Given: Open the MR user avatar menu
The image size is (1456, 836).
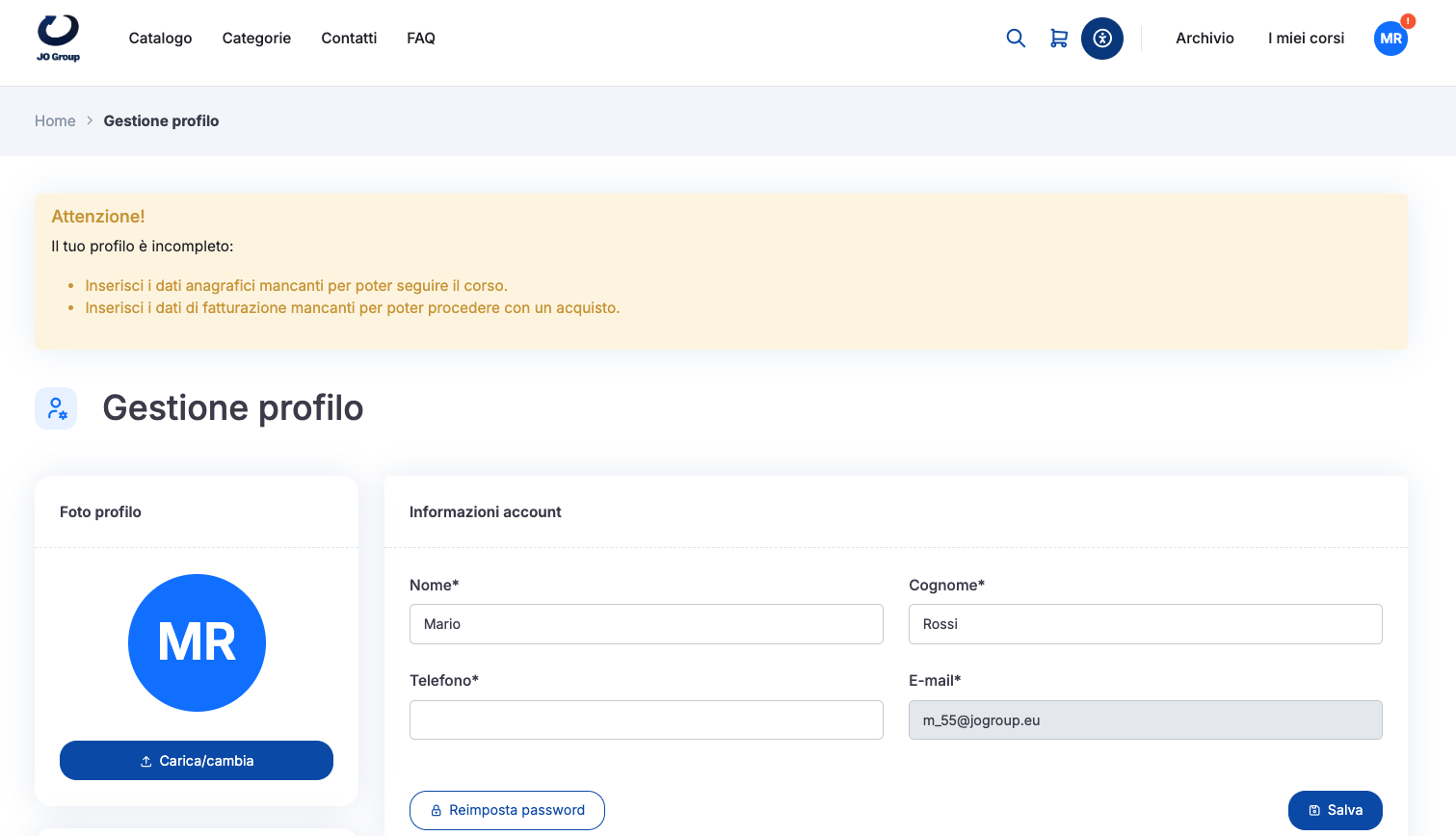Looking at the screenshot, I should click(1390, 39).
